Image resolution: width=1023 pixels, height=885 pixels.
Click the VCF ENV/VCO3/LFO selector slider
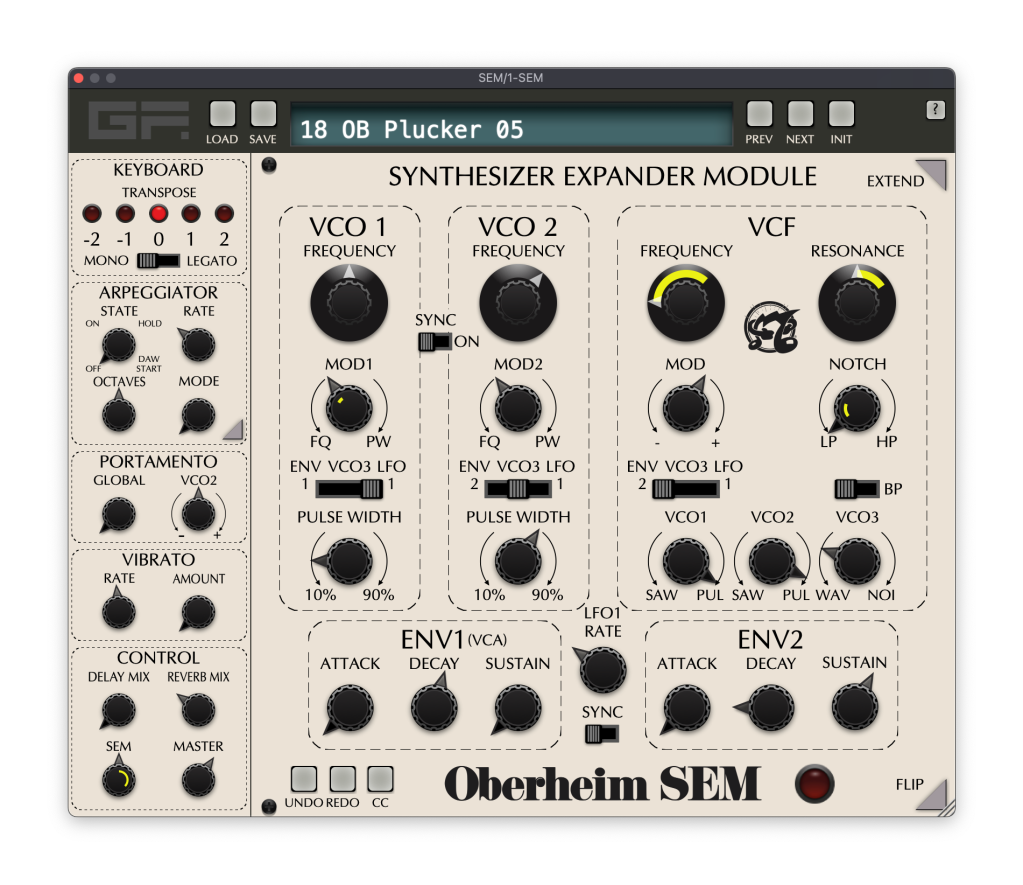686,488
